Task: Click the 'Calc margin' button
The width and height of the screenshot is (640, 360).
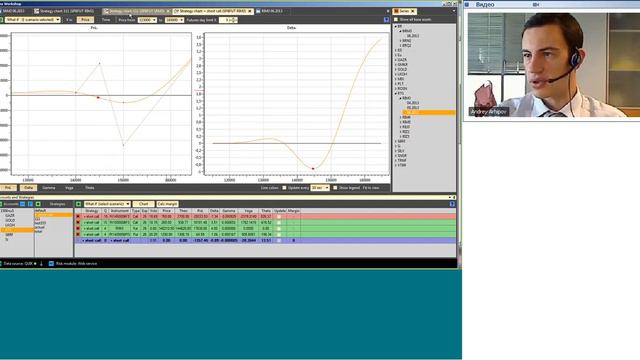Action: [x=167, y=204]
